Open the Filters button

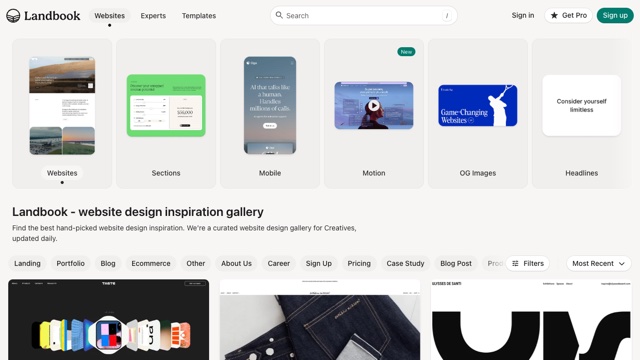(x=527, y=264)
